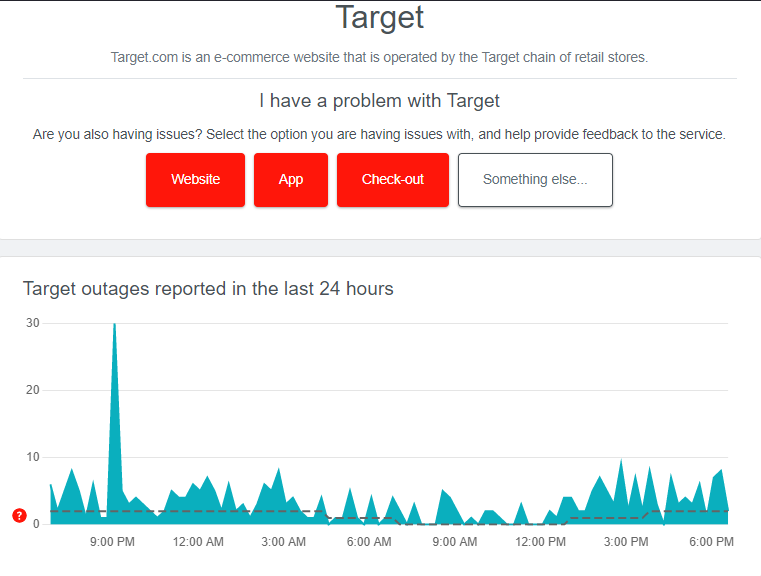Image resolution: width=761 pixels, height=576 pixels.
Task: Click the 6:00 PM axis label
Action: 711,542
